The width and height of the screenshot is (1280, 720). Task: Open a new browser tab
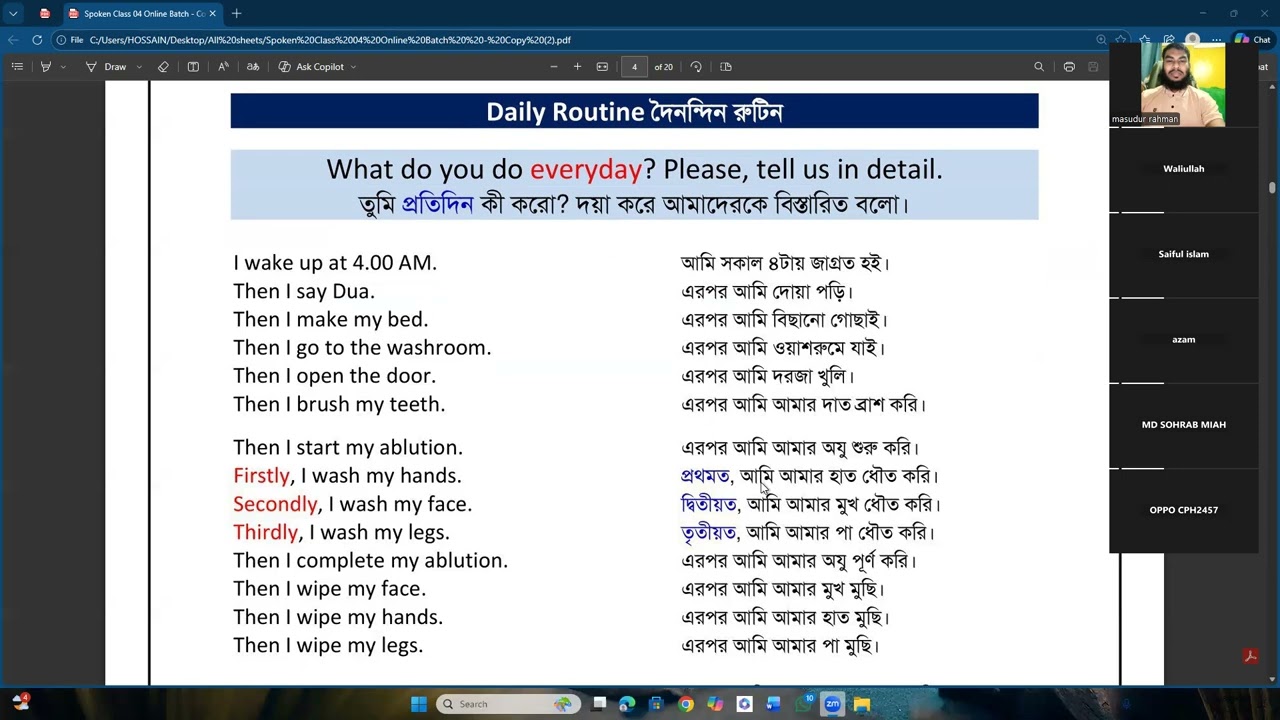(x=236, y=14)
